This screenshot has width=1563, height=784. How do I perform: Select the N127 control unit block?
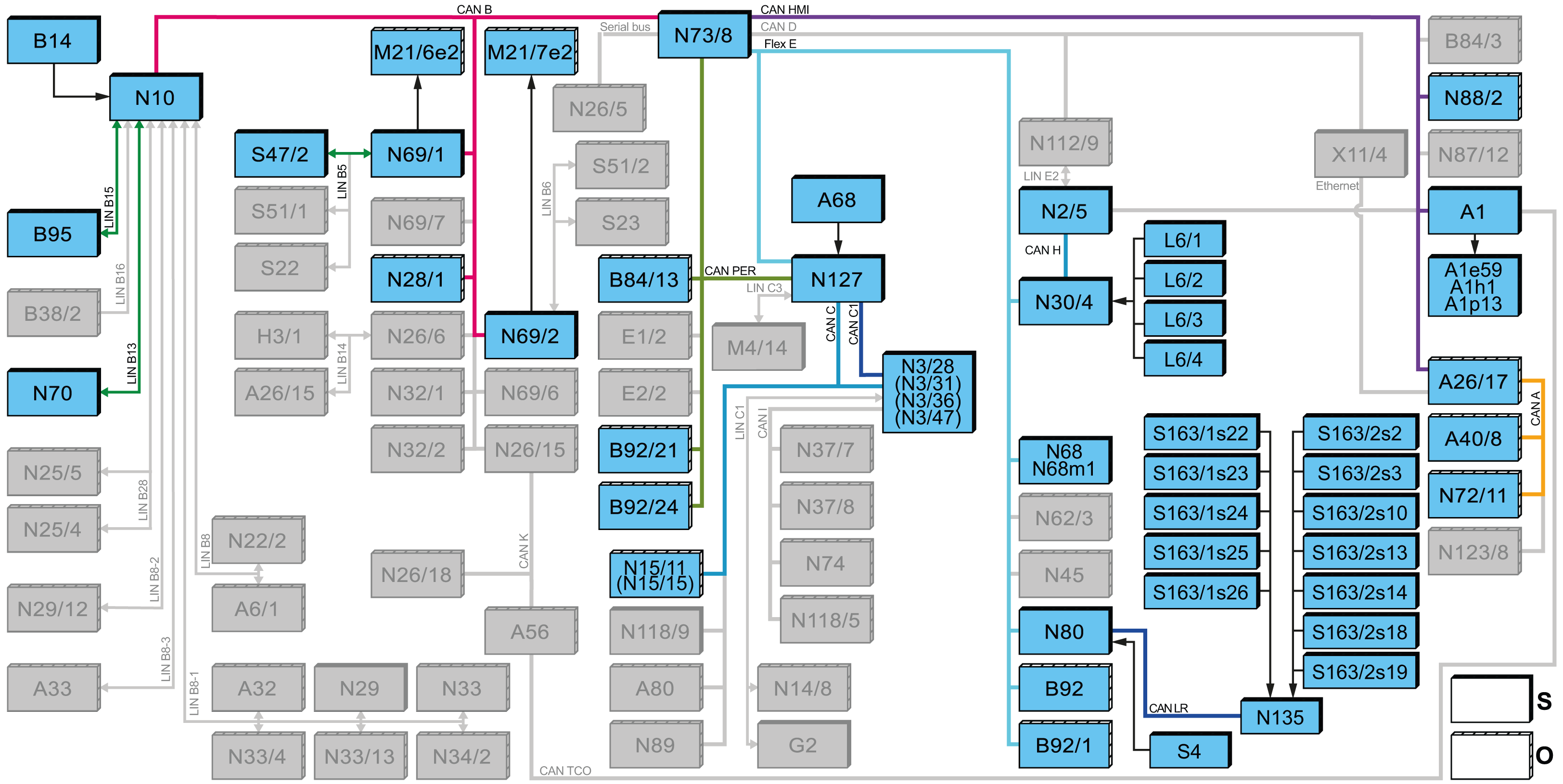click(x=837, y=279)
